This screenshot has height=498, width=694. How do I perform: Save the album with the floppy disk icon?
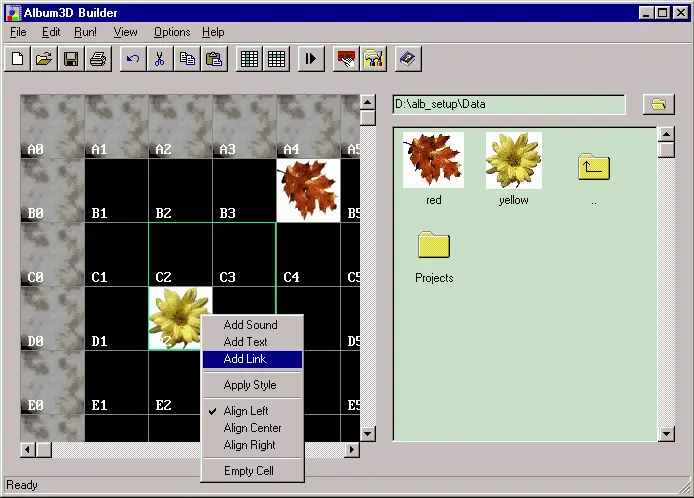pyautogui.click(x=71, y=58)
